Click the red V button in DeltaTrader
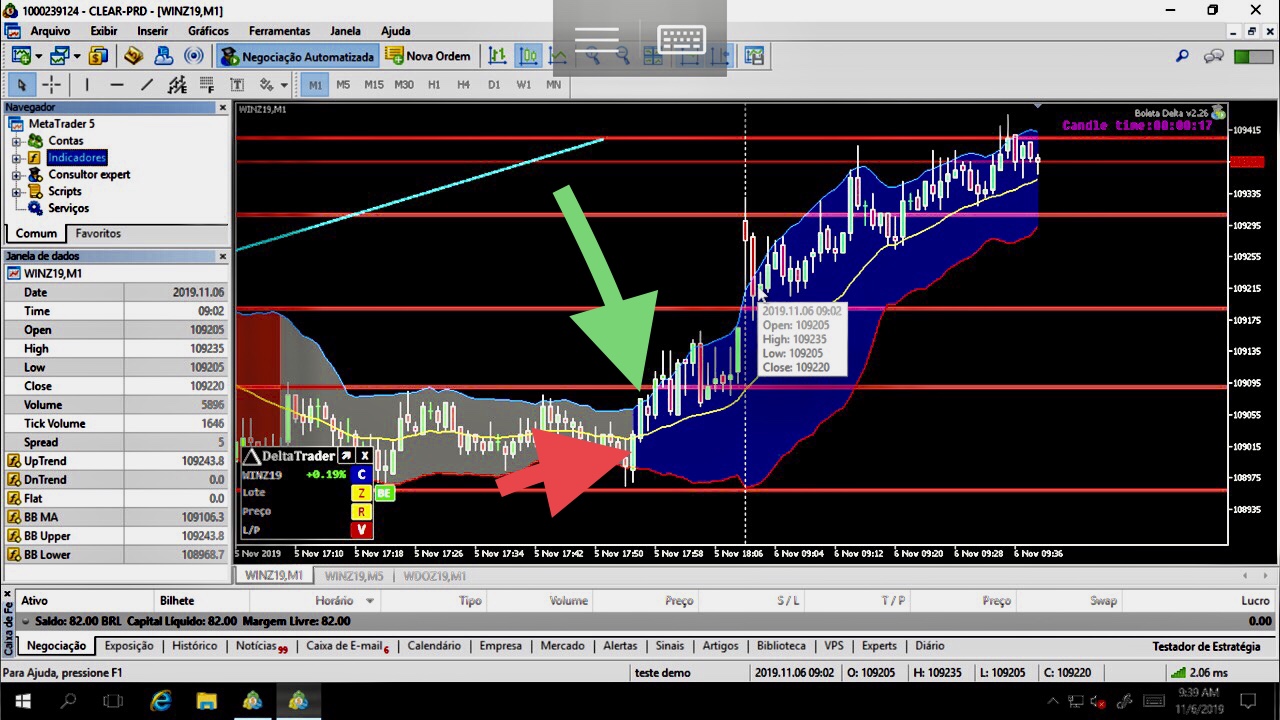Viewport: 1280px width, 720px height. click(x=361, y=529)
